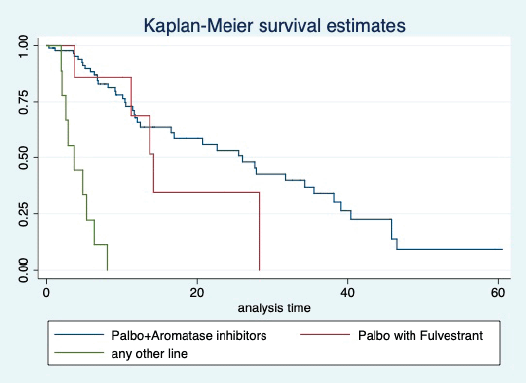This screenshot has height=383, width=526.
Task: Click the y-axis label 1.00
Action: click(23, 46)
